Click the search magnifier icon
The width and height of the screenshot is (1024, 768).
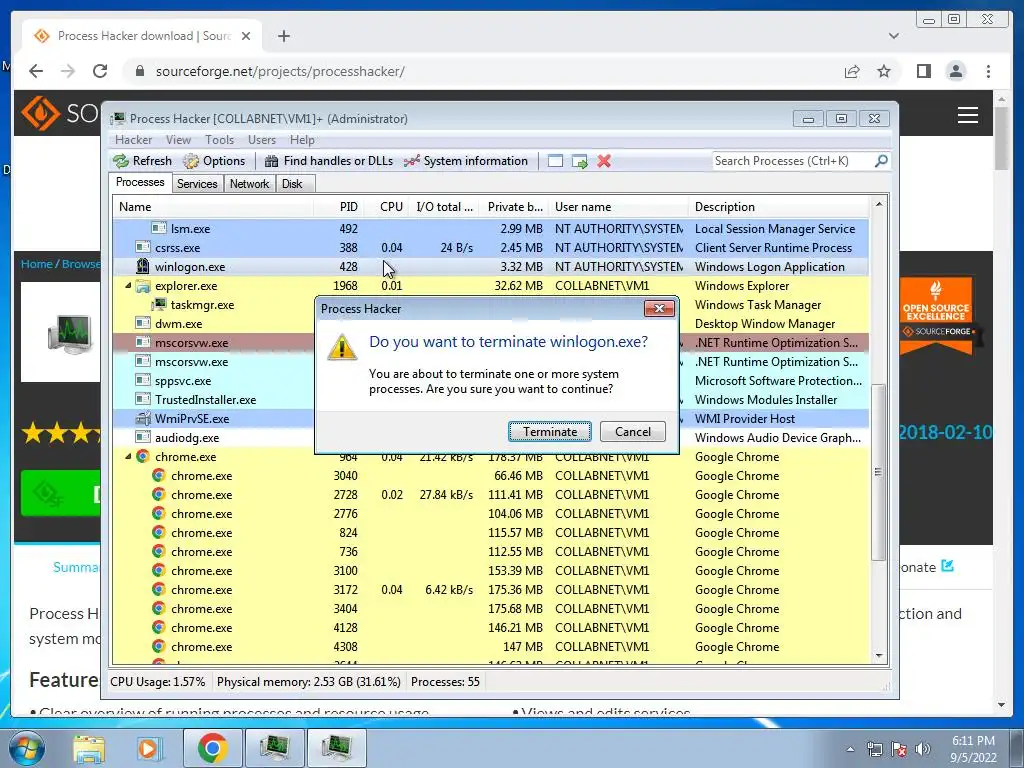point(881,161)
